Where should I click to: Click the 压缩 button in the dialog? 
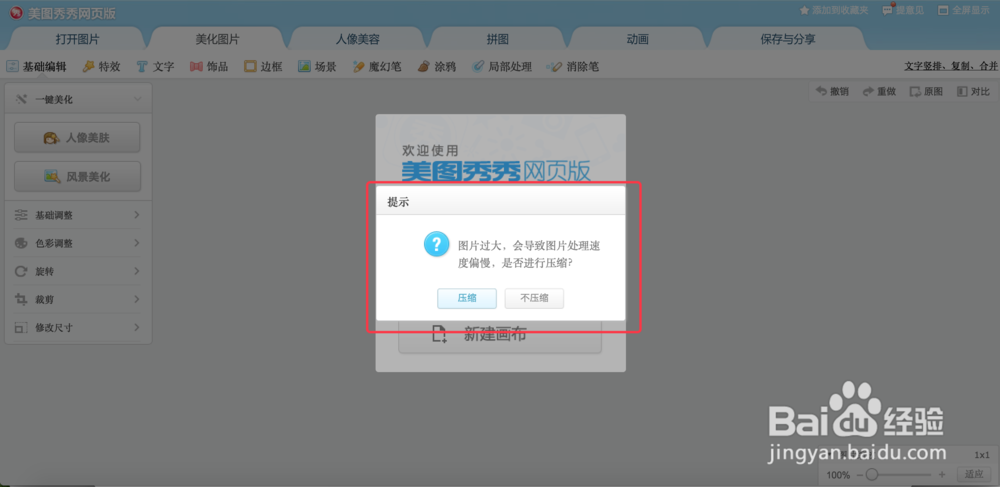467,298
